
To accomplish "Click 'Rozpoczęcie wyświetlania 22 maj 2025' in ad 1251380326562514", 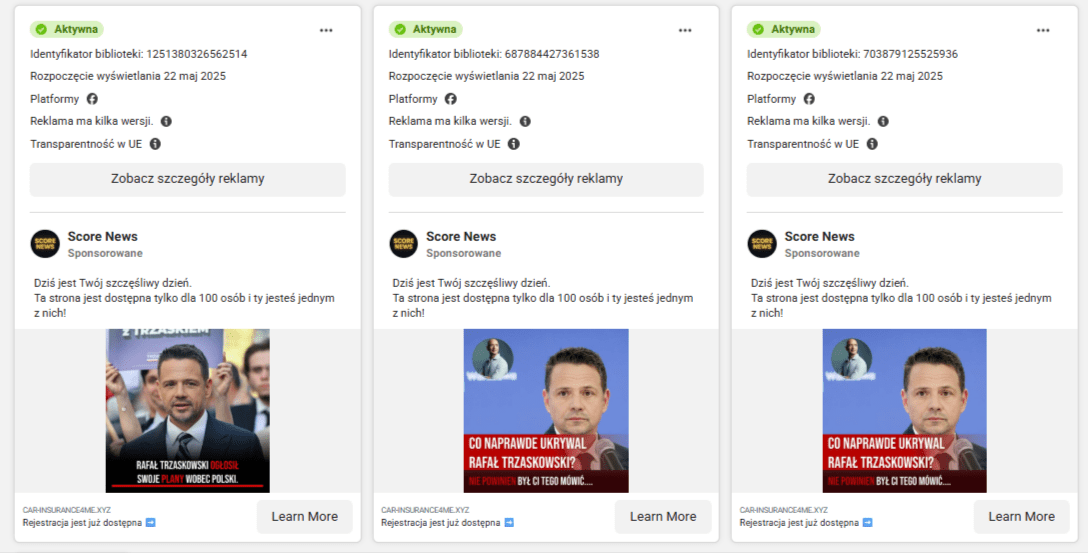I will pyautogui.click(x=128, y=76).
